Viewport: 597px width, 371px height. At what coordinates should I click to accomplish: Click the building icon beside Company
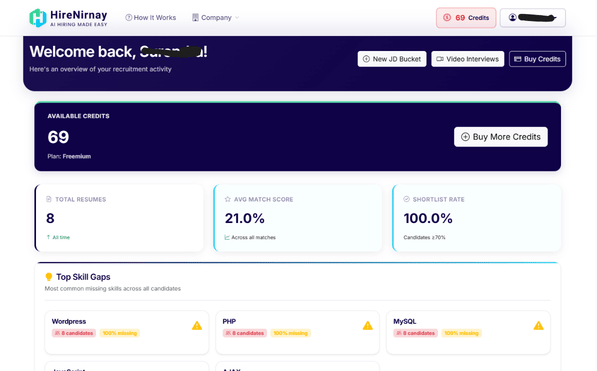tap(195, 18)
